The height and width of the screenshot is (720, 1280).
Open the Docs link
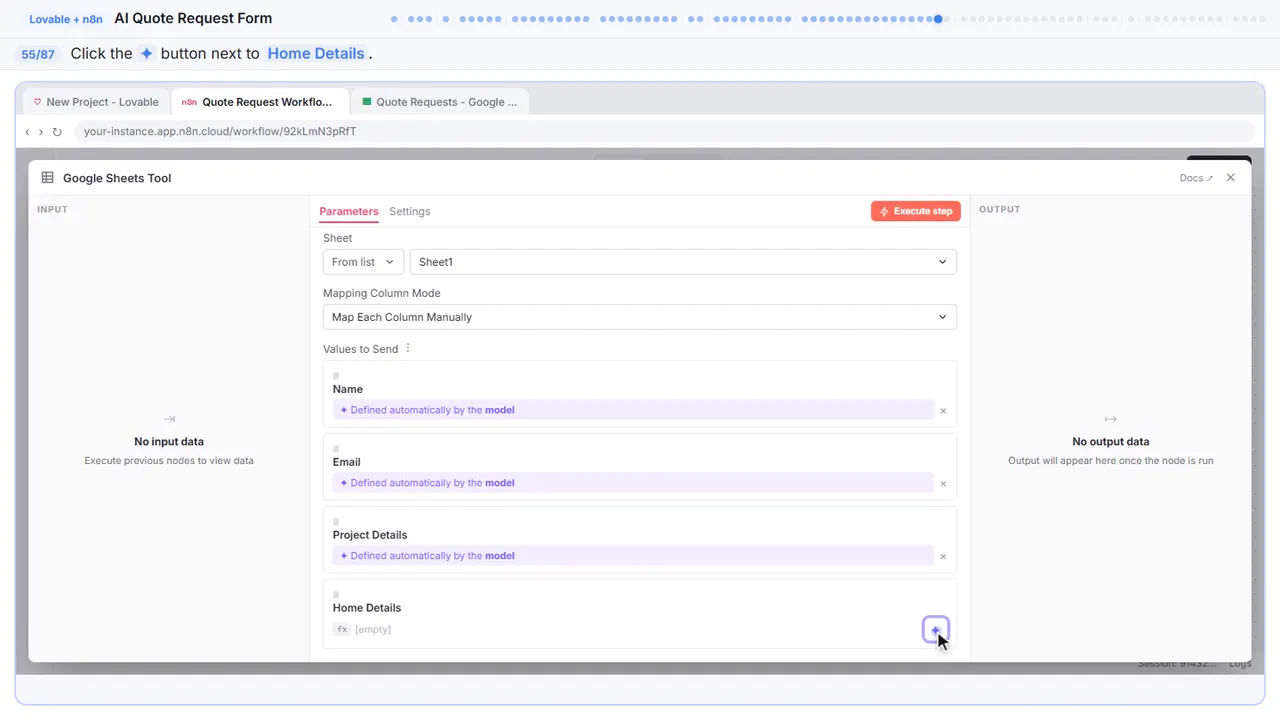coord(1196,178)
